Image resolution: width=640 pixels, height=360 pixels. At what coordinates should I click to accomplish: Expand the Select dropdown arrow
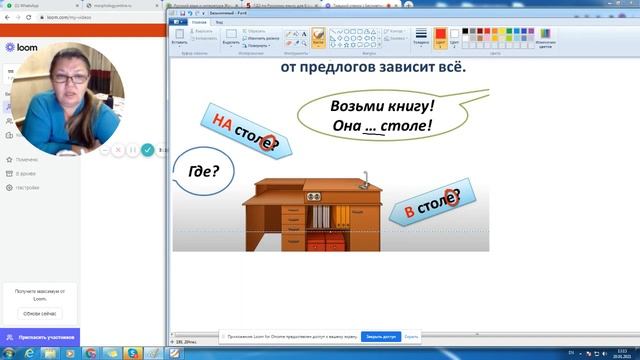click(x=231, y=46)
